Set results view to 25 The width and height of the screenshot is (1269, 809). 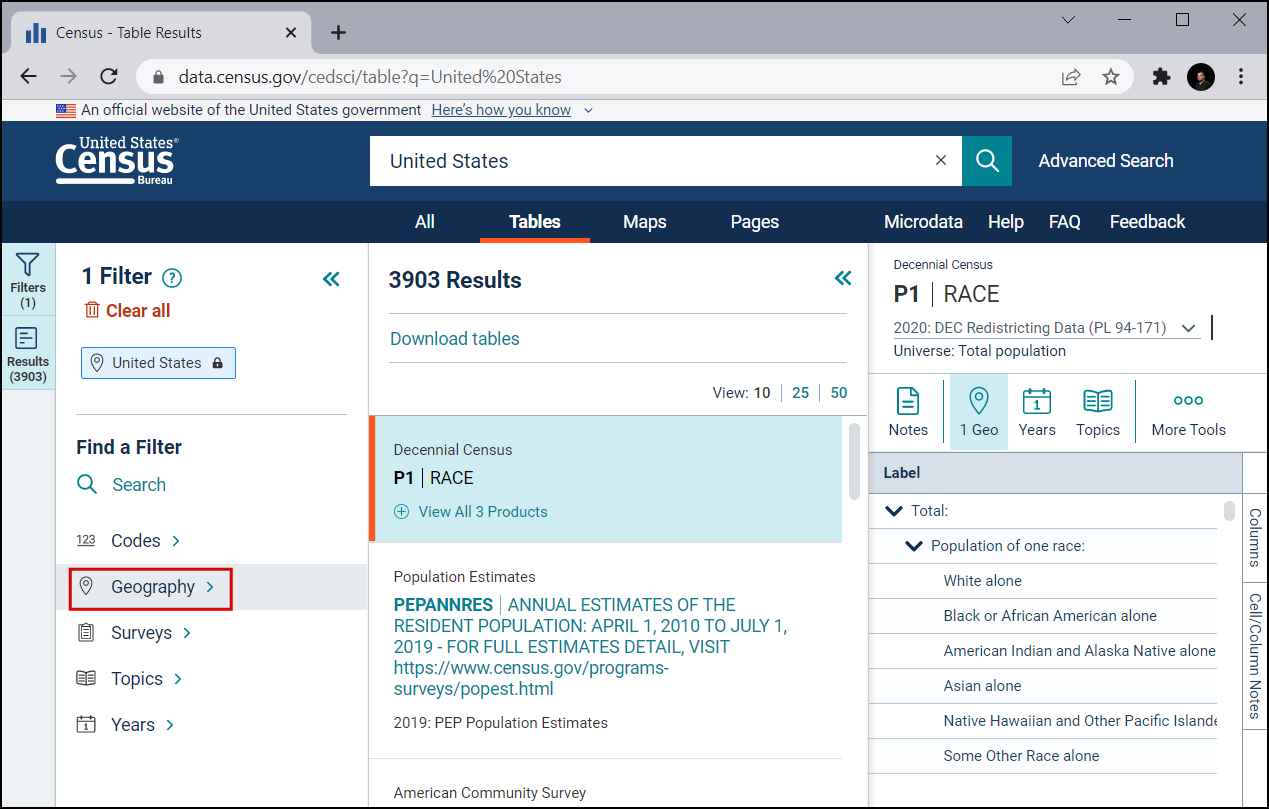click(x=800, y=393)
